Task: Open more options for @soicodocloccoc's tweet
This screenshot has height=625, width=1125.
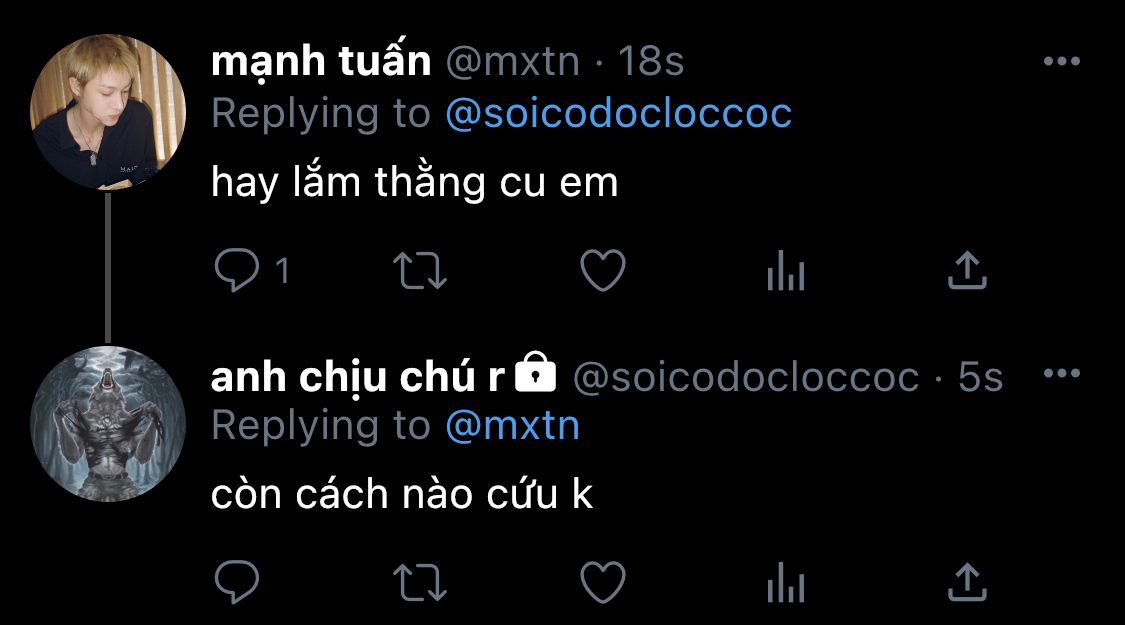Action: (x=1062, y=373)
